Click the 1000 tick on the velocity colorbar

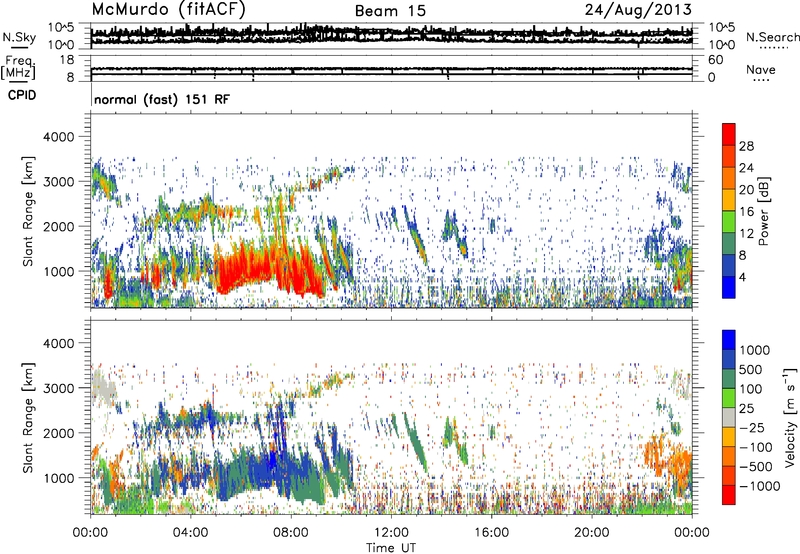tap(755, 350)
